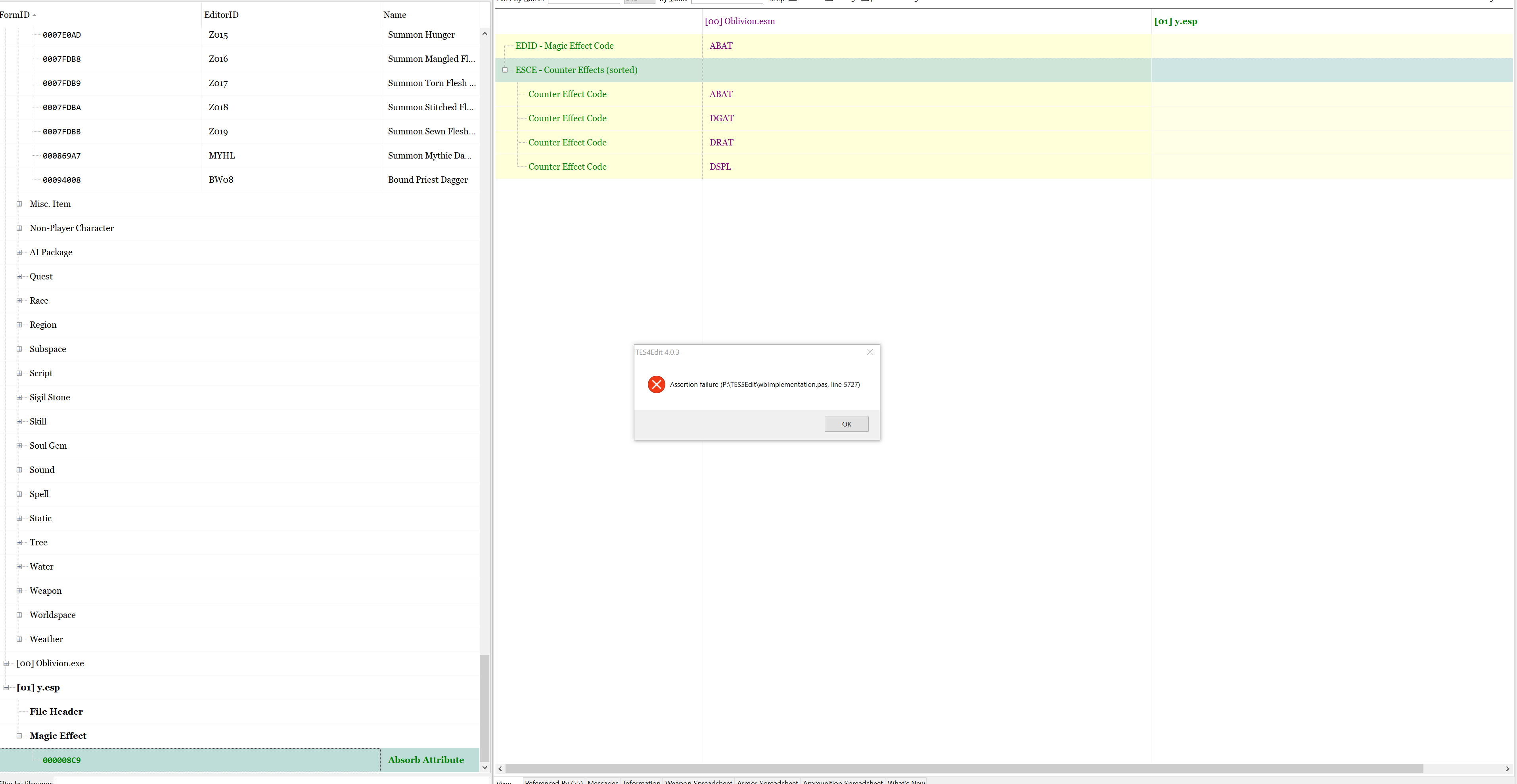The height and width of the screenshot is (784, 1517).
Task: Collapse the ESCE - Counter Effects (sorted) group
Action: (x=505, y=70)
